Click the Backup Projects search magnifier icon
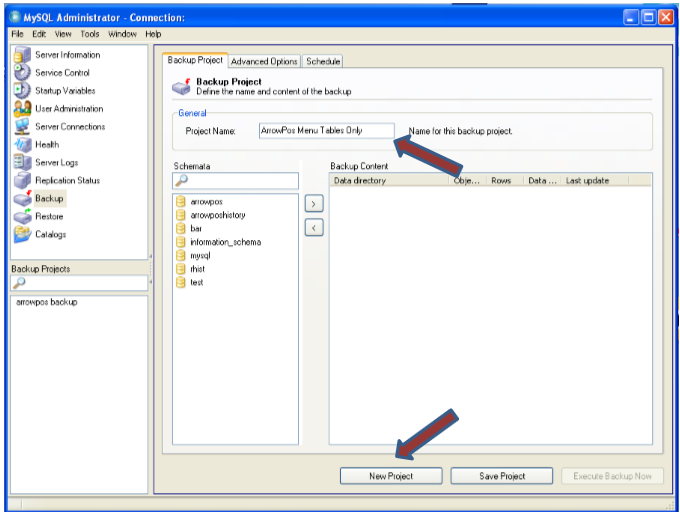The width and height of the screenshot is (680, 513). tap(19, 283)
